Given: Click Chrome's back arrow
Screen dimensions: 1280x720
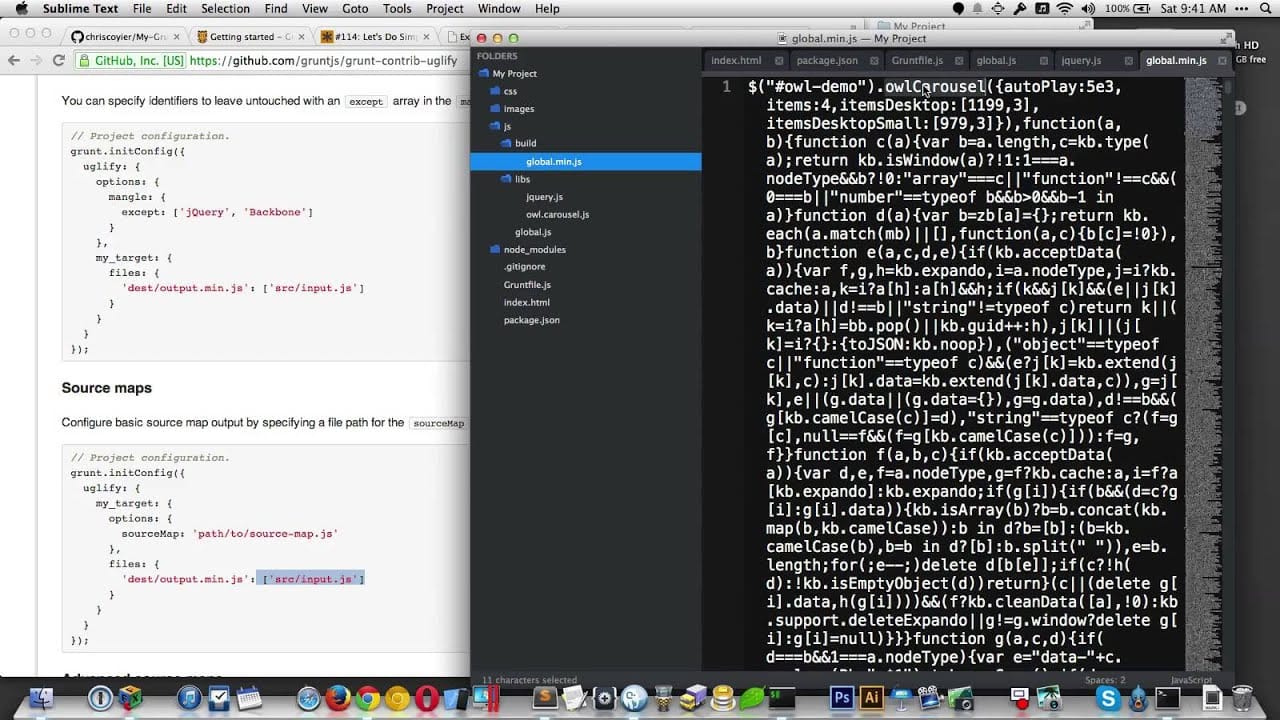Looking at the screenshot, I should pos(13,60).
